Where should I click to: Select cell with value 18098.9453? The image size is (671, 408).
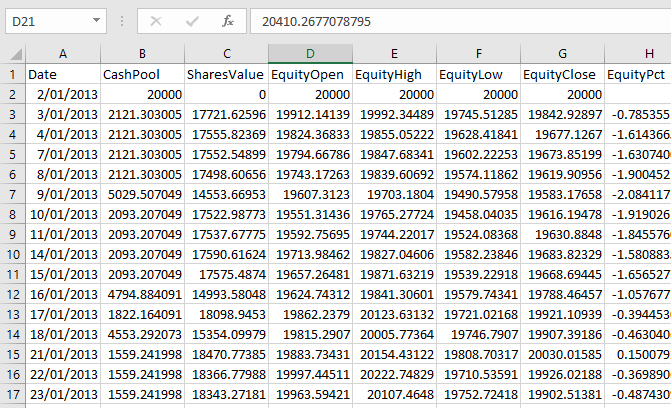227,315
